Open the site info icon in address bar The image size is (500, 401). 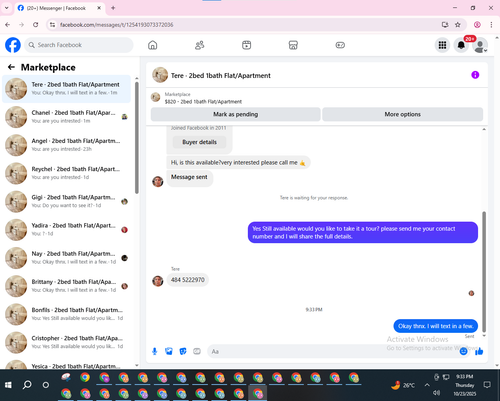[52, 25]
